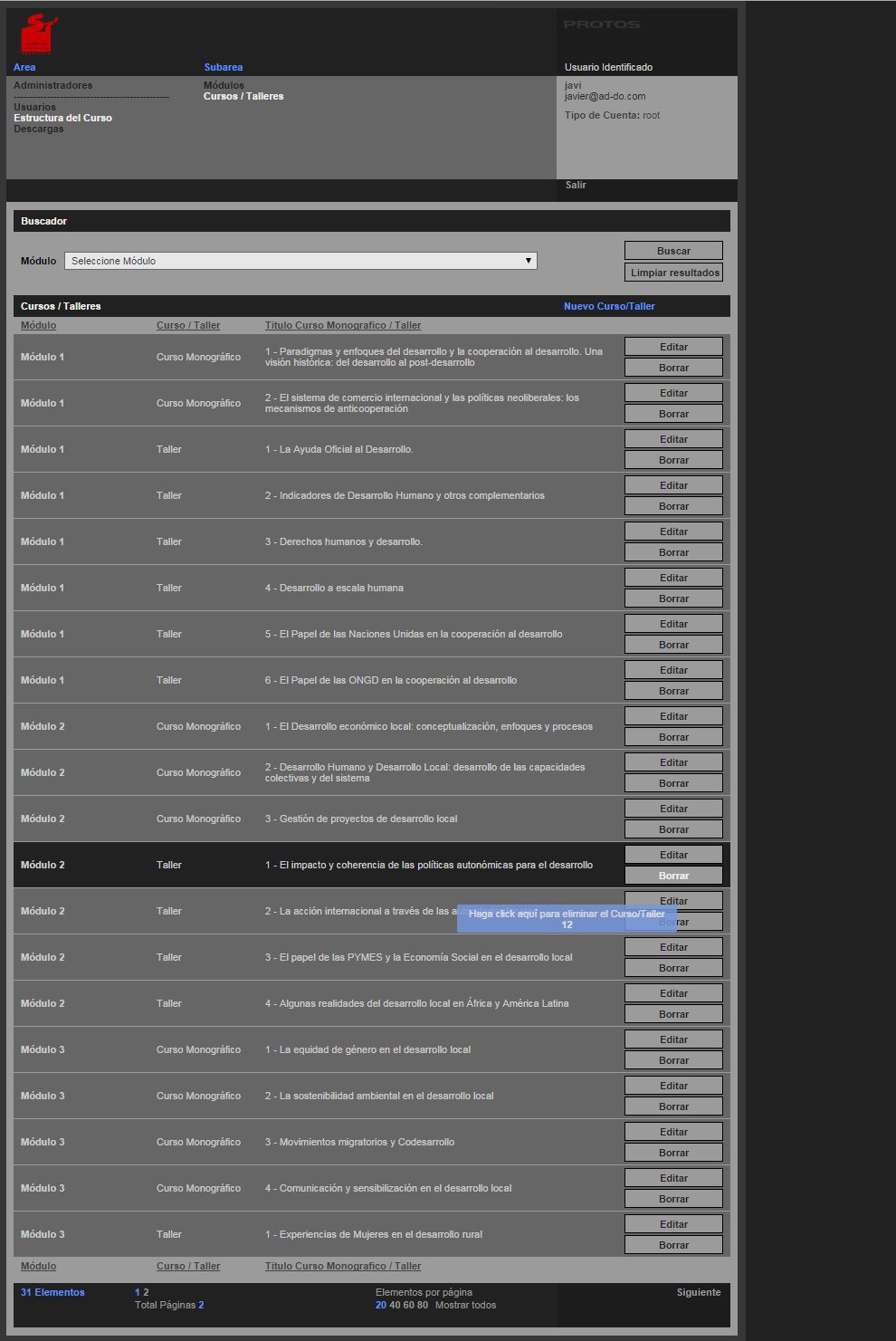
Task: Go to the Siguiente page
Action: click(x=699, y=1292)
